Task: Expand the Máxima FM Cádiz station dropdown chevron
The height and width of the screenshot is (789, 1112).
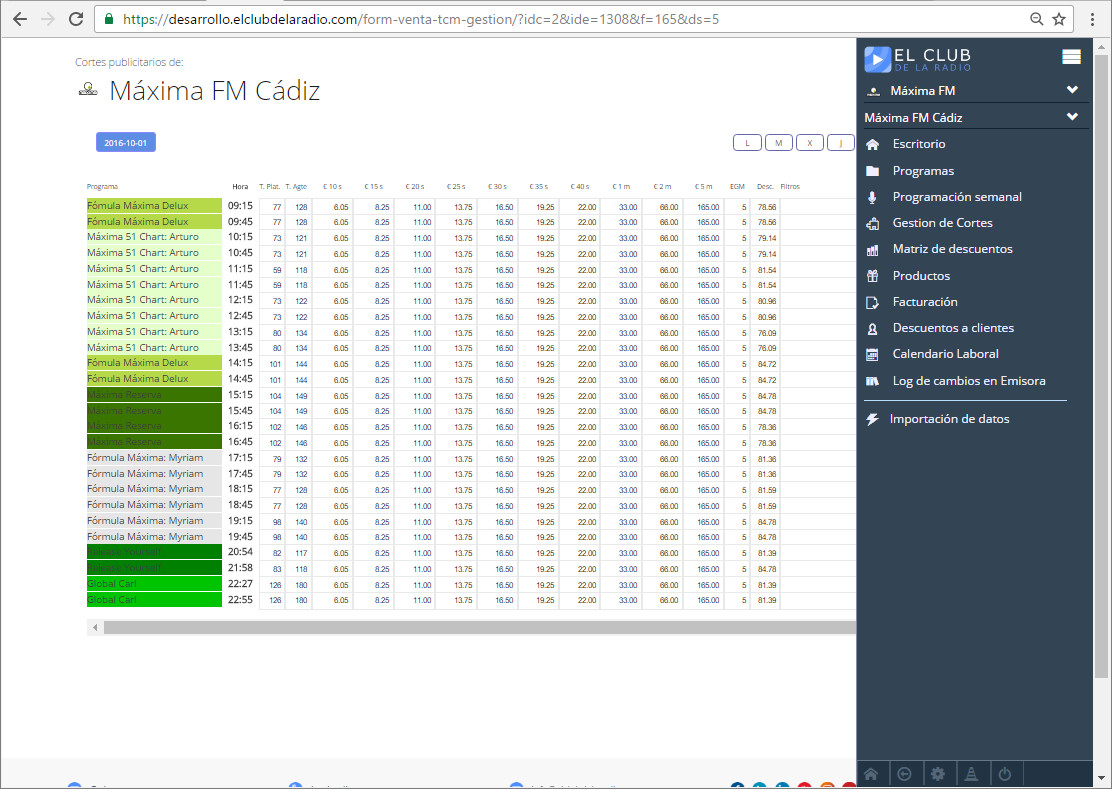Action: (1072, 116)
